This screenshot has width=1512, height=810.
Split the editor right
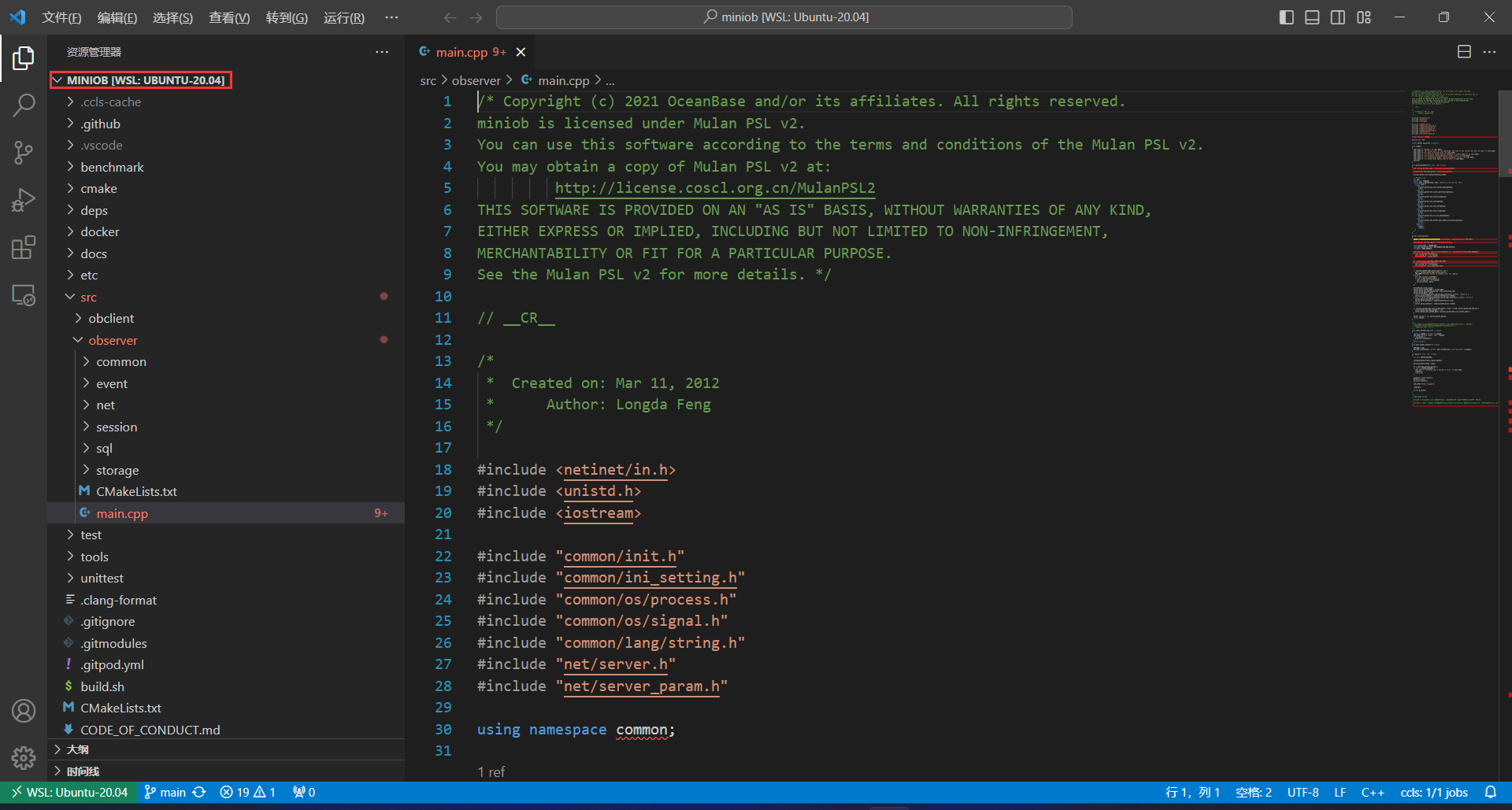pyautogui.click(x=1464, y=52)
